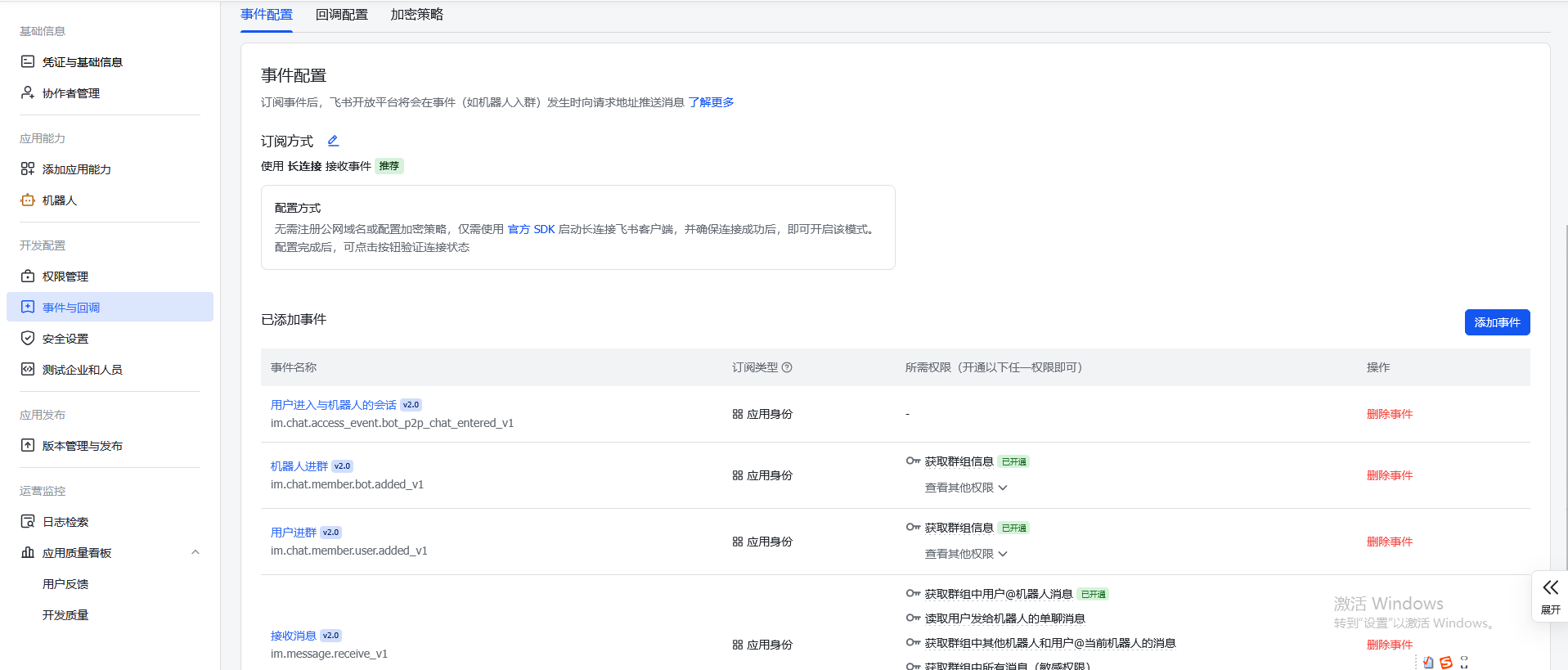Select 事件与回调 in the sidebar
Viewport: 1568px width, 670px height.
(x=110, y=307)
